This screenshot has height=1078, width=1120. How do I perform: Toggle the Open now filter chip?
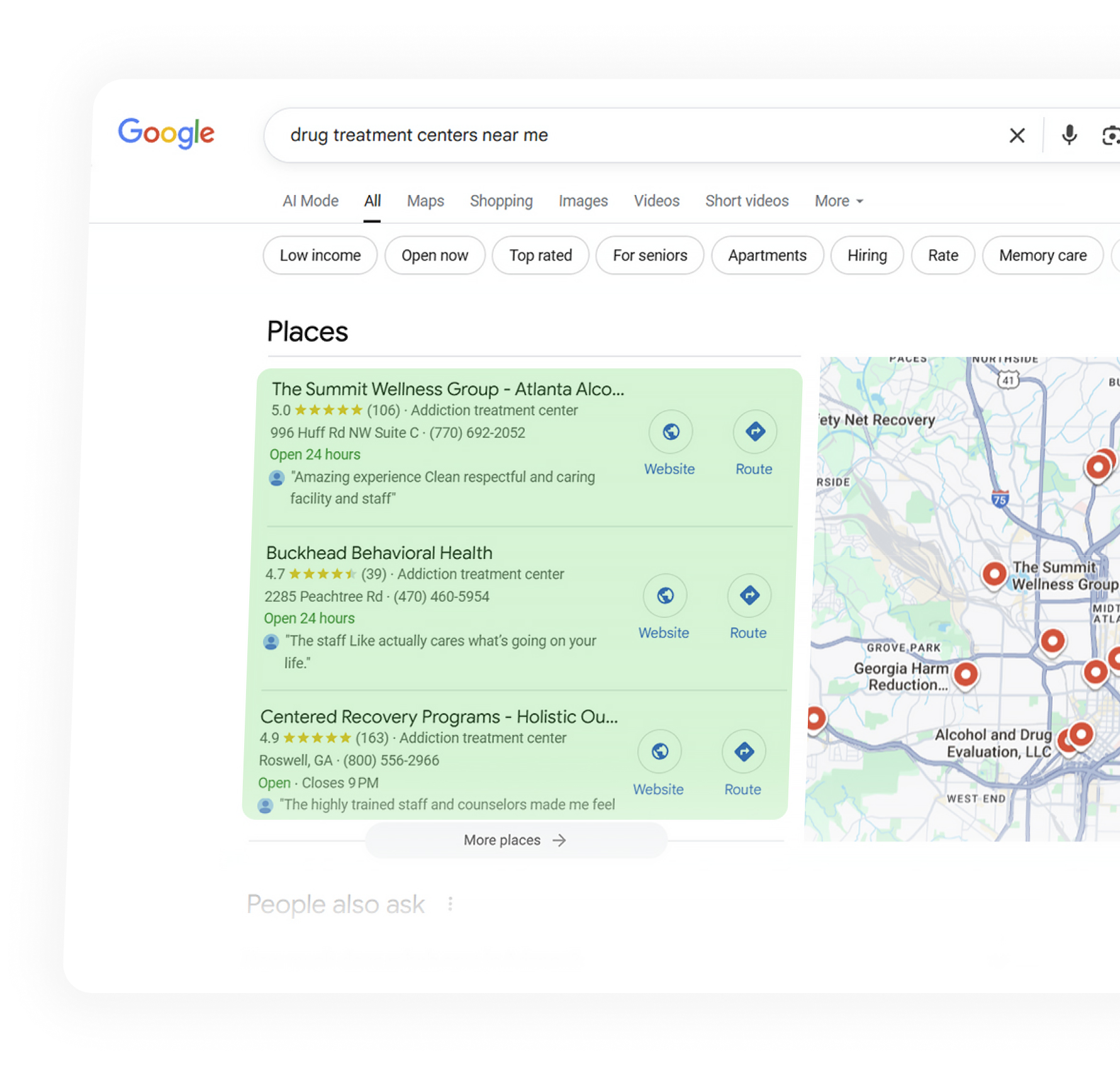[435, 255]
